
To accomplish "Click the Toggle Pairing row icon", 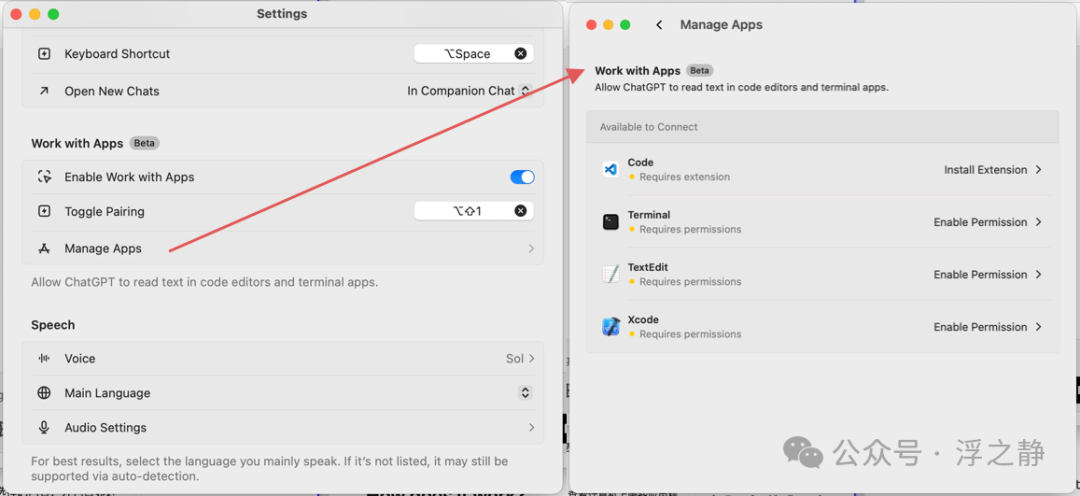I will (x=44, y=211).
